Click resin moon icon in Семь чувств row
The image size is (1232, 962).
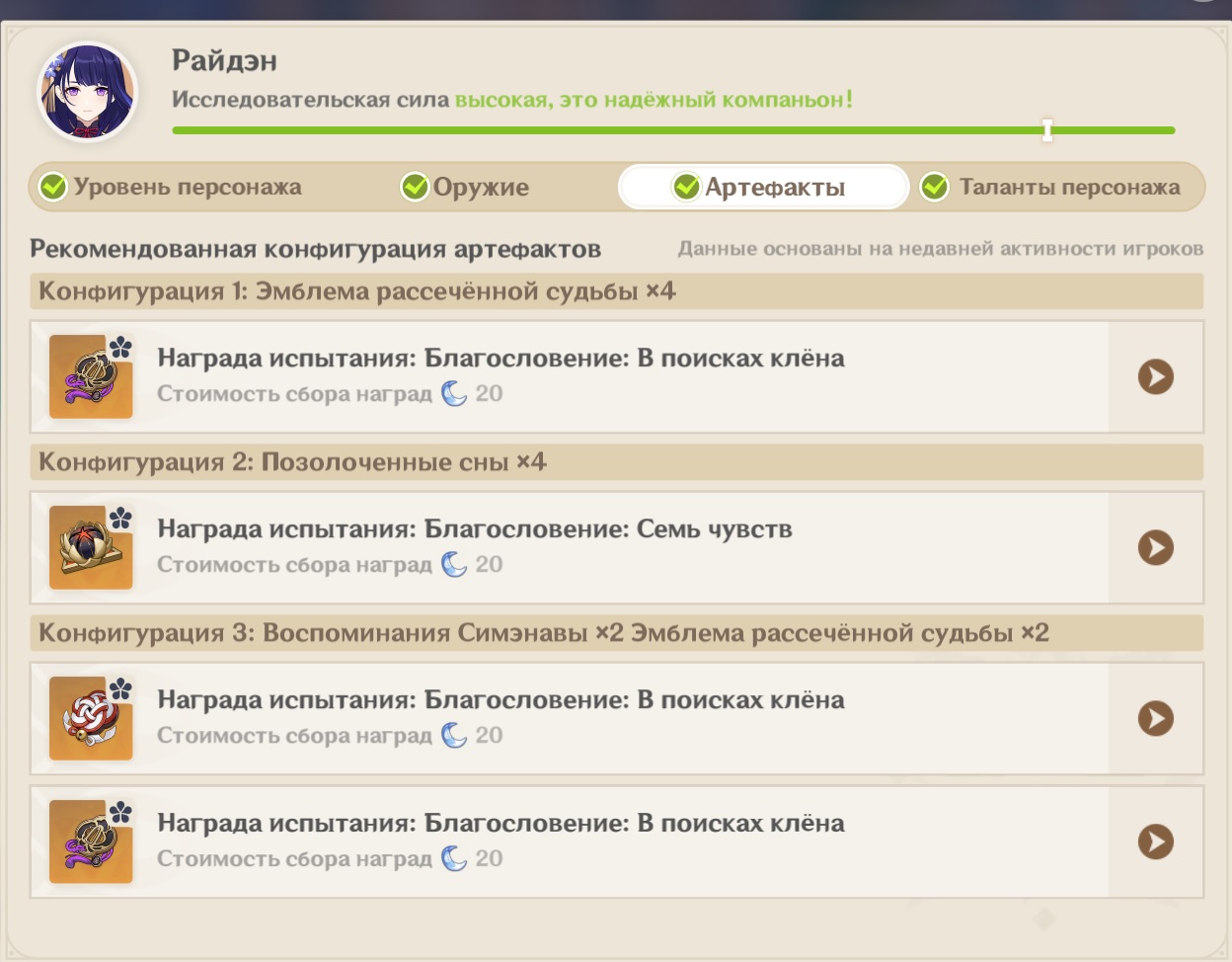pyautogui.click(x=454, y=564)
